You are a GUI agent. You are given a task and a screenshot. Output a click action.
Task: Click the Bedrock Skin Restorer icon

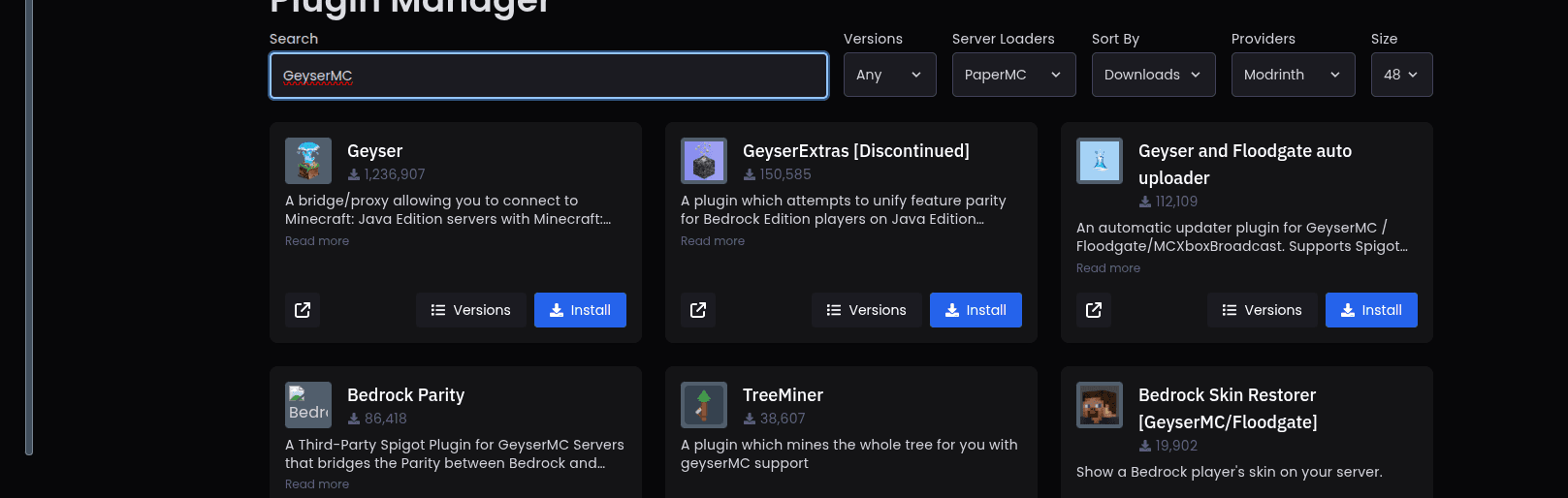point(1100,405)
